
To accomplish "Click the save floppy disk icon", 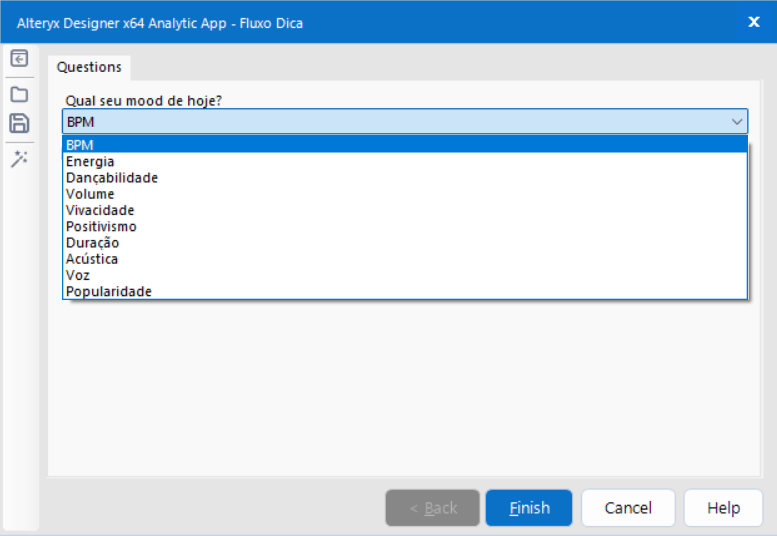I will [19, 123].
